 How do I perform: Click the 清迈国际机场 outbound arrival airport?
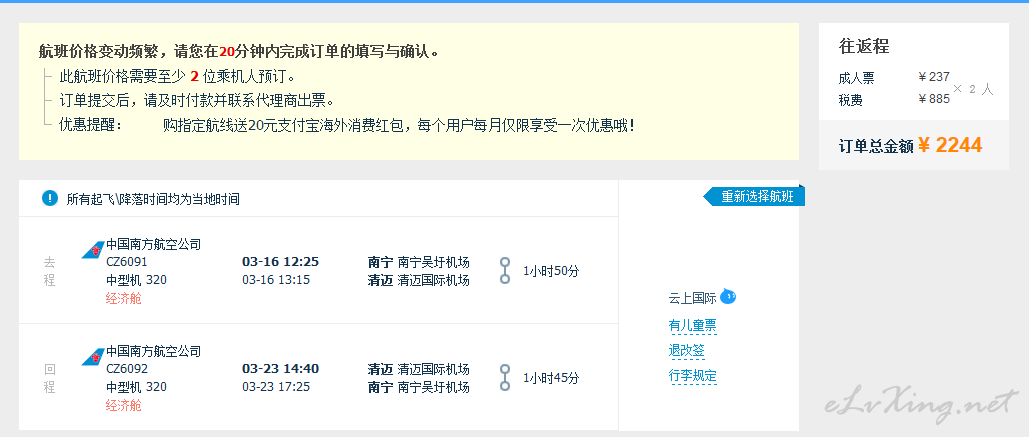point(434,281)
